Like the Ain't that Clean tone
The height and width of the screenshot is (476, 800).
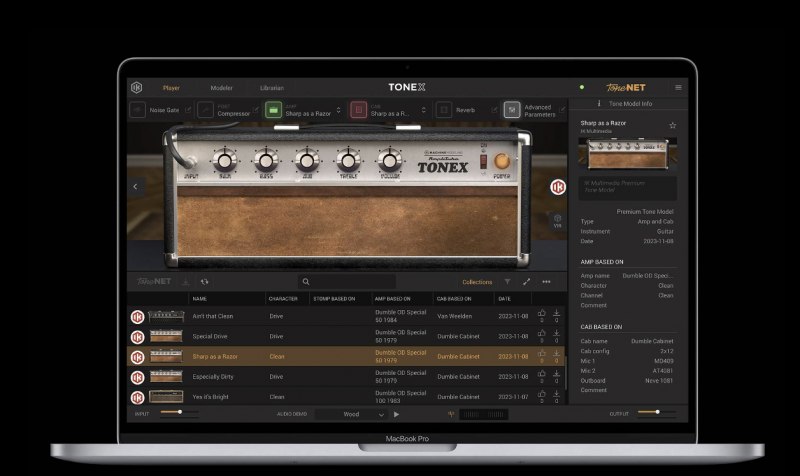click(542, 313)
